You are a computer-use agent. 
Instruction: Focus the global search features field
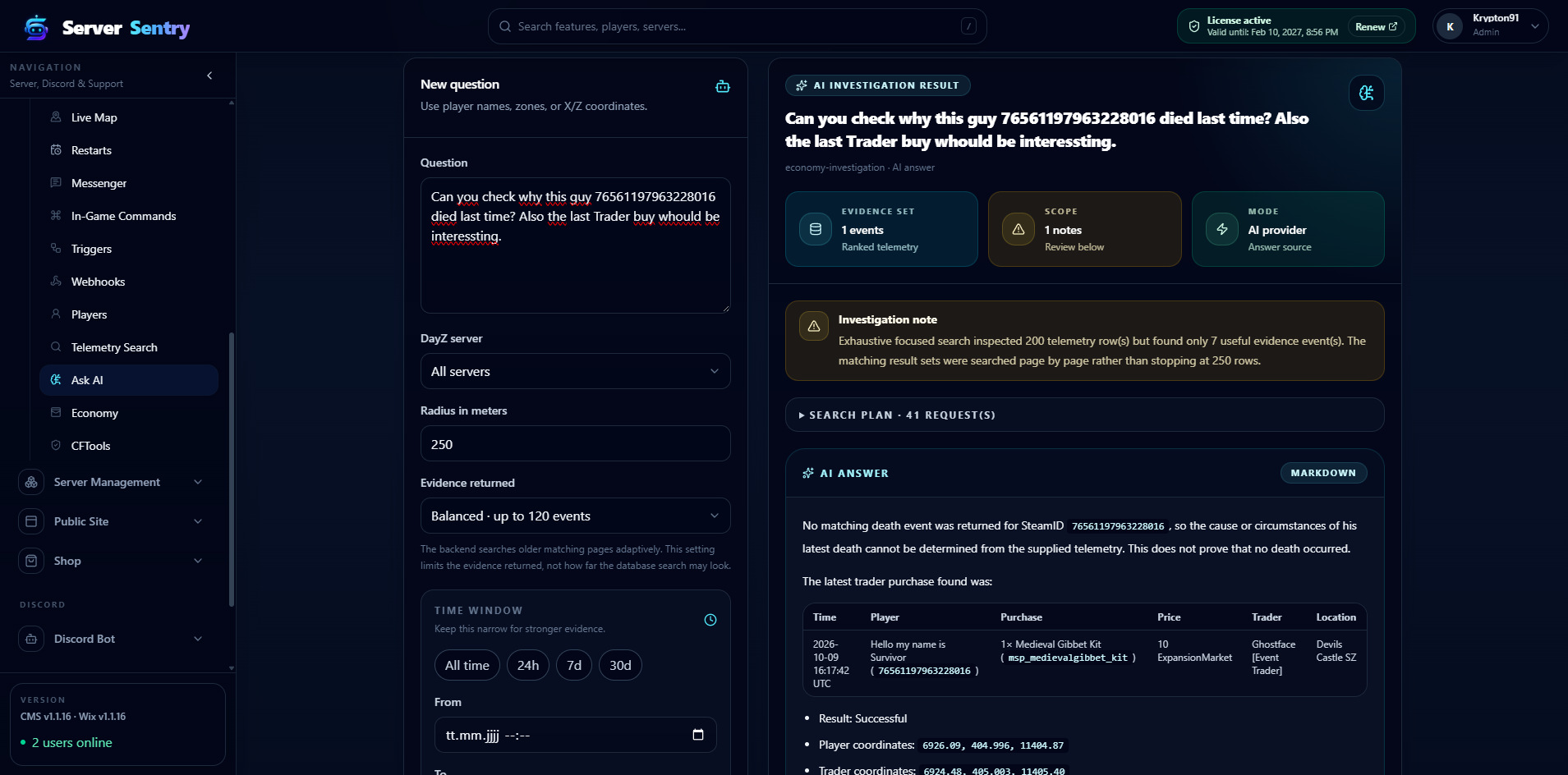[738, 26]
